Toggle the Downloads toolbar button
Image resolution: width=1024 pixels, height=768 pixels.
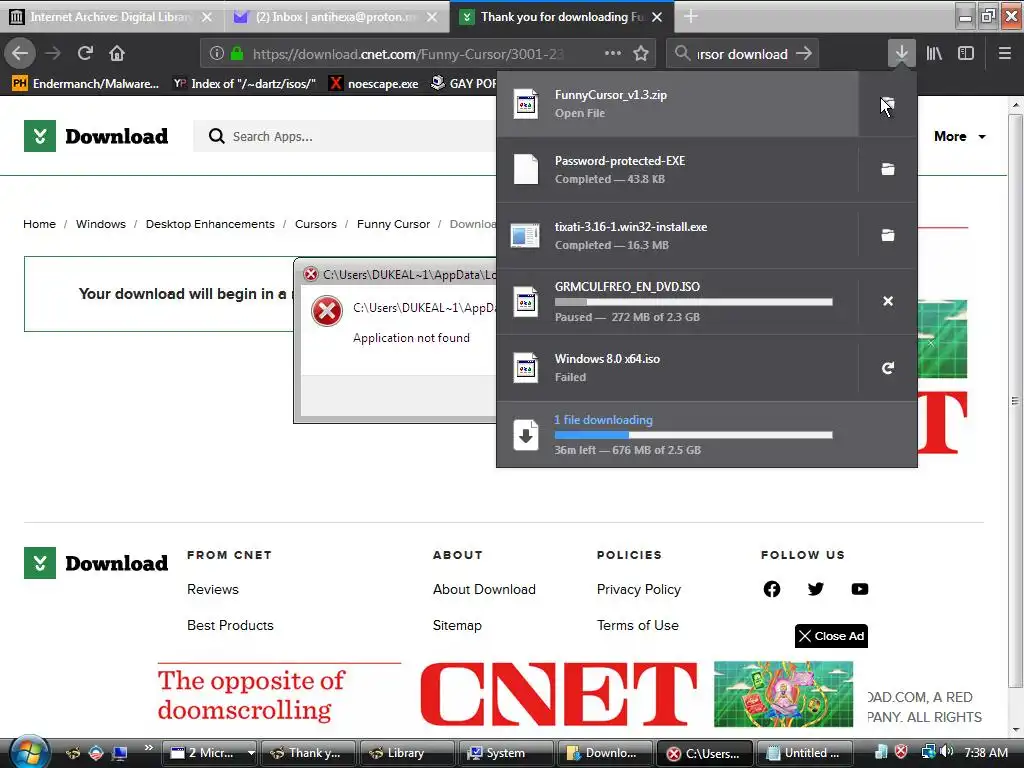click(902, 54)
